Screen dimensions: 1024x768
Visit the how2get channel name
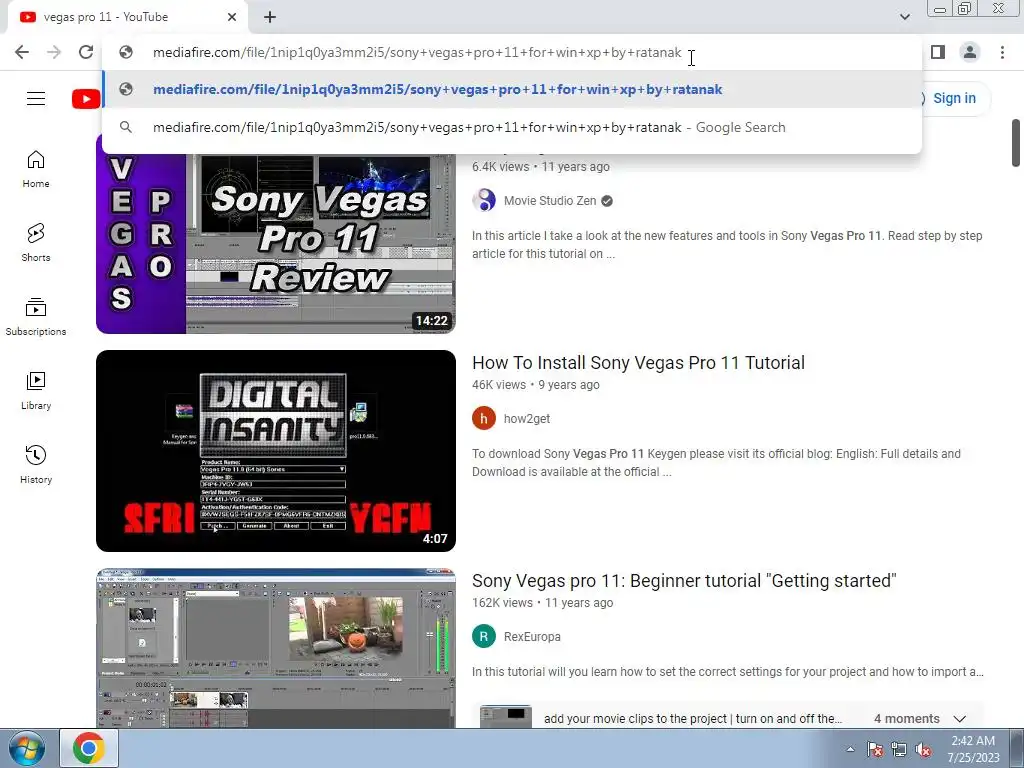tap(526, 419)
